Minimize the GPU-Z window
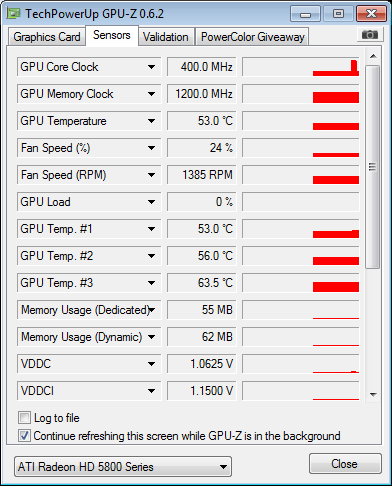Viewport: 392px width, 486px height. pyautogui.click(x=305, y=14)
